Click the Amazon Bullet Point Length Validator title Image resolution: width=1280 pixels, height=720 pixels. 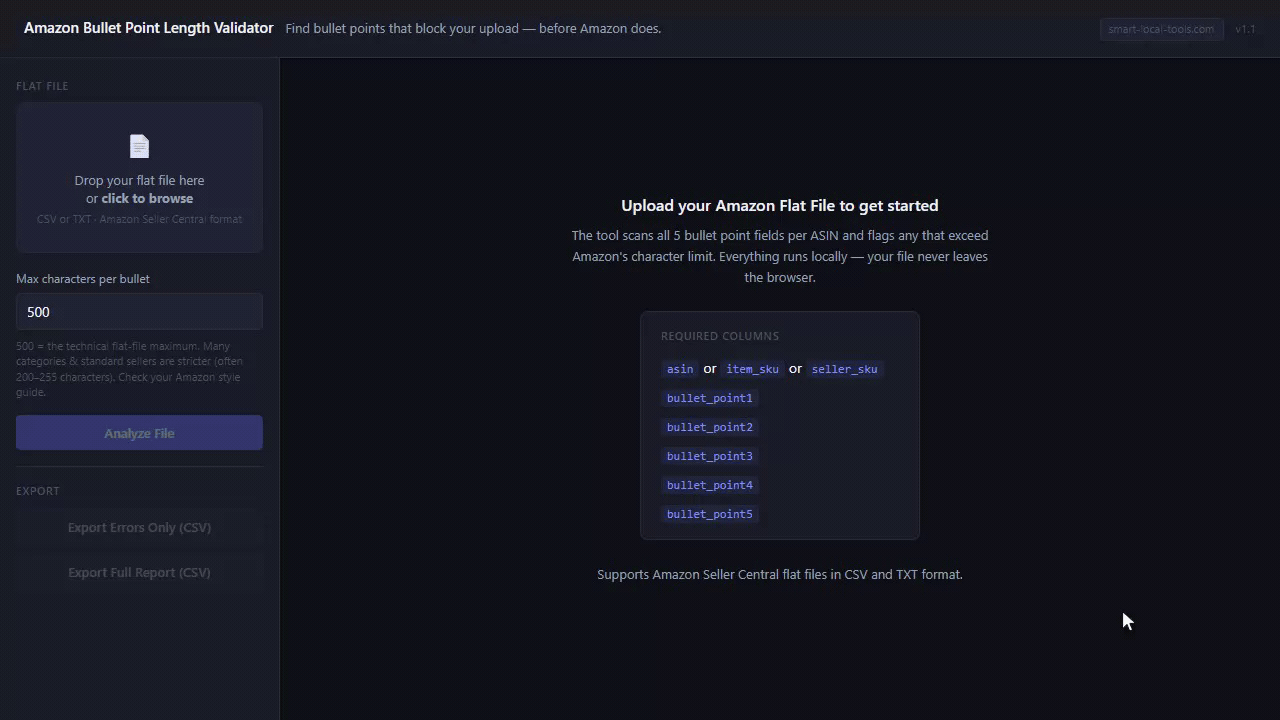click(x=148, y=28)
